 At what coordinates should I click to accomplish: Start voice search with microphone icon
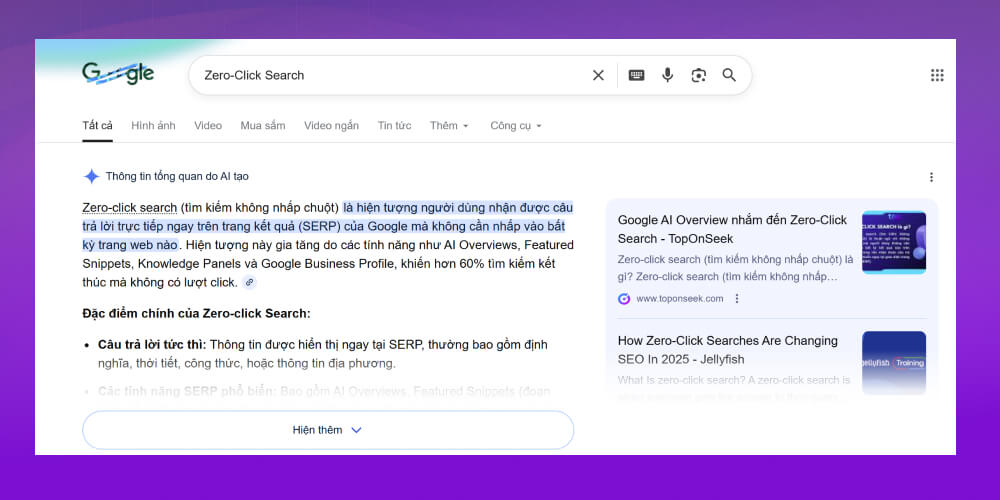(667, 75)
